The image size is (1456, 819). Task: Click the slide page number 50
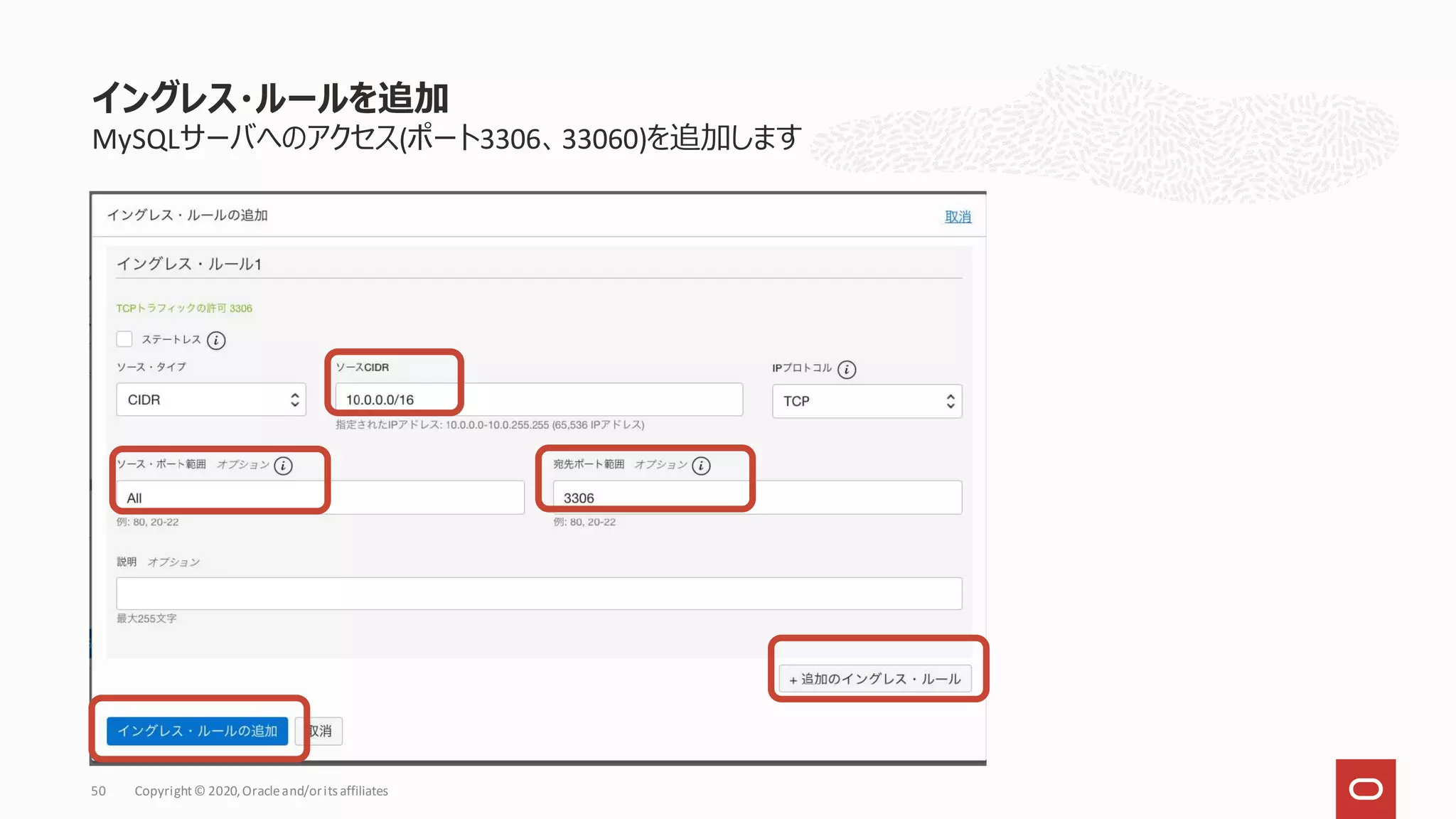pos(98,791)
